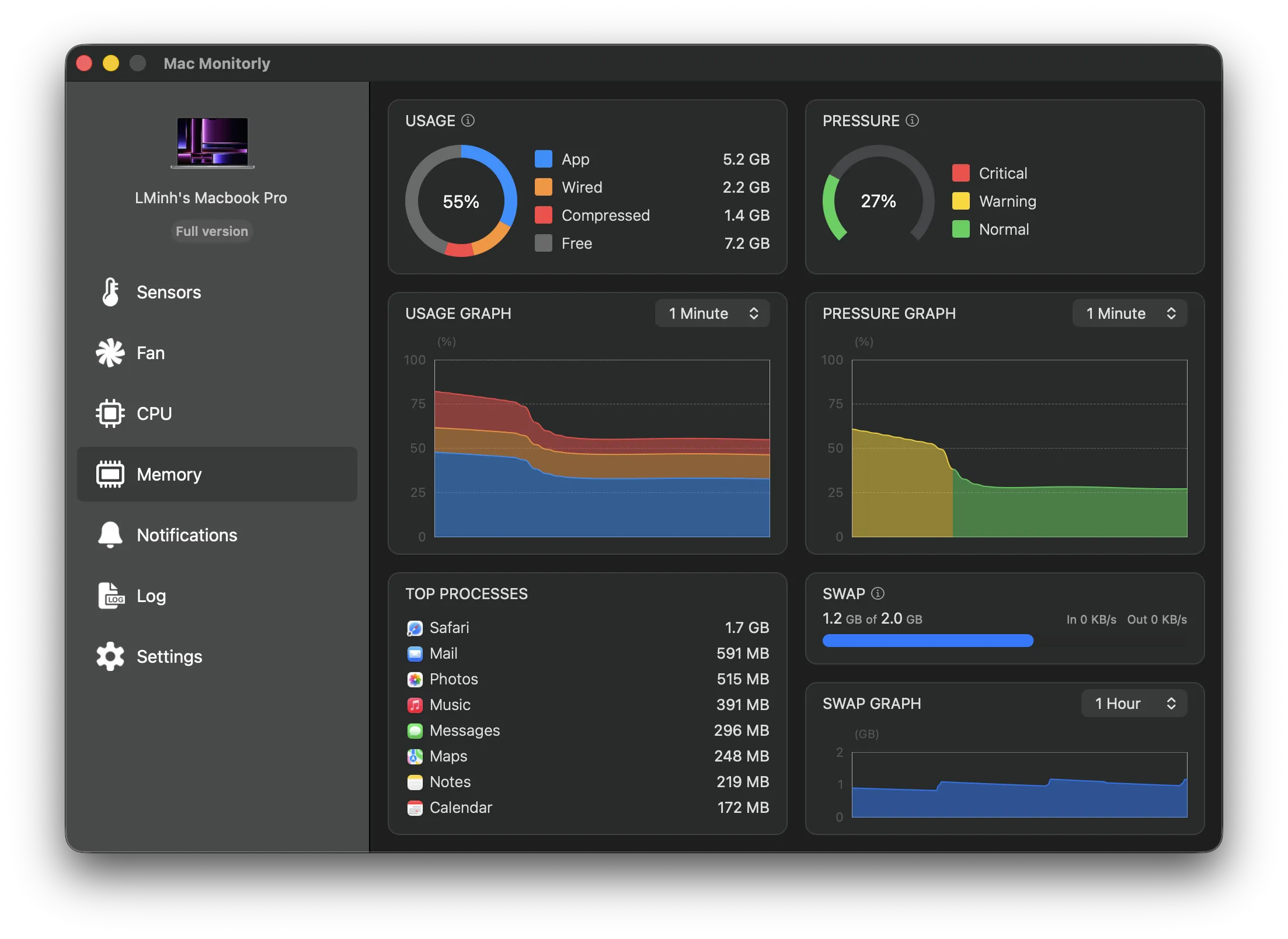
Task: Show the Log section label
Action: 151,596
